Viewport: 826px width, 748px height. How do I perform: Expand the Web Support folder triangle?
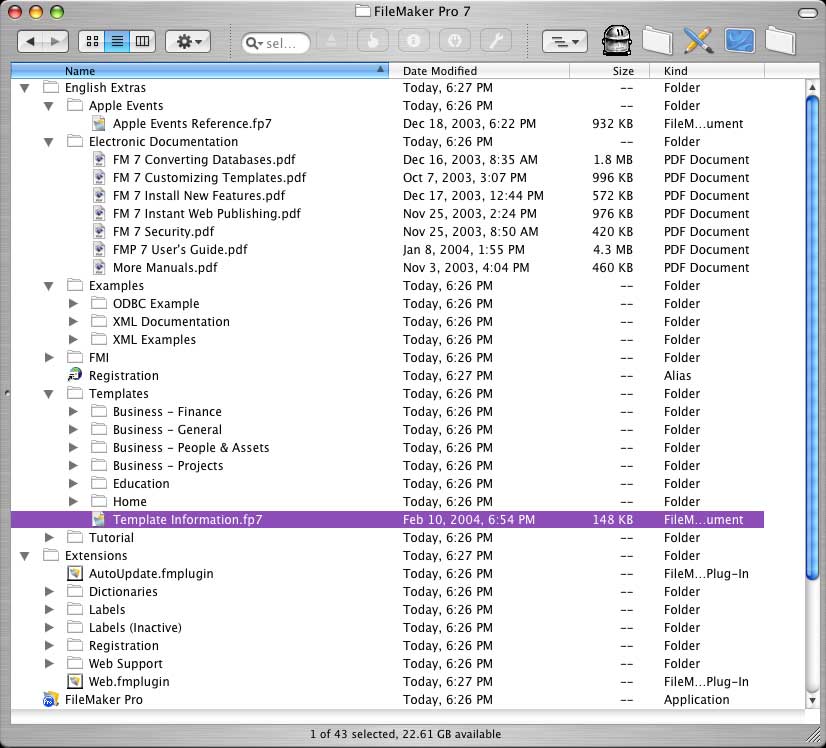click(49, 663)
